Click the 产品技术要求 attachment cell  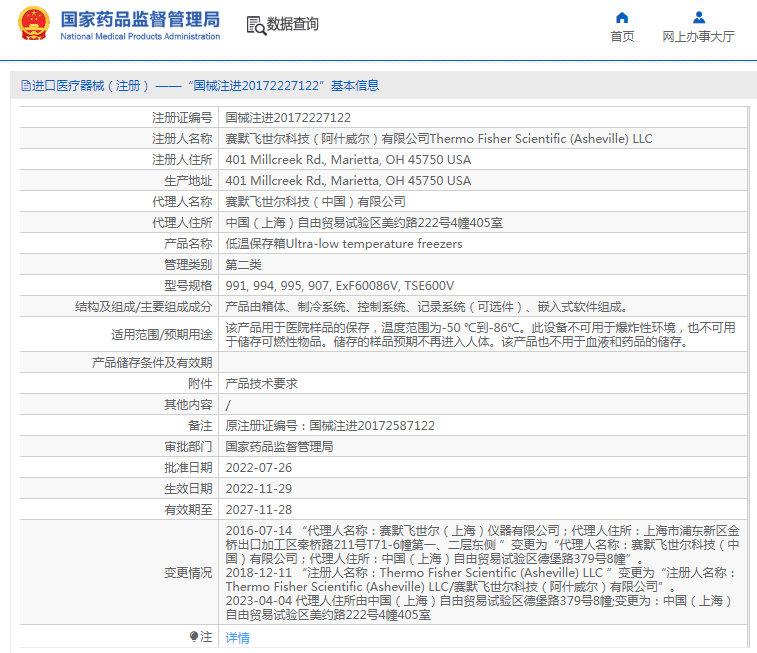261,383
